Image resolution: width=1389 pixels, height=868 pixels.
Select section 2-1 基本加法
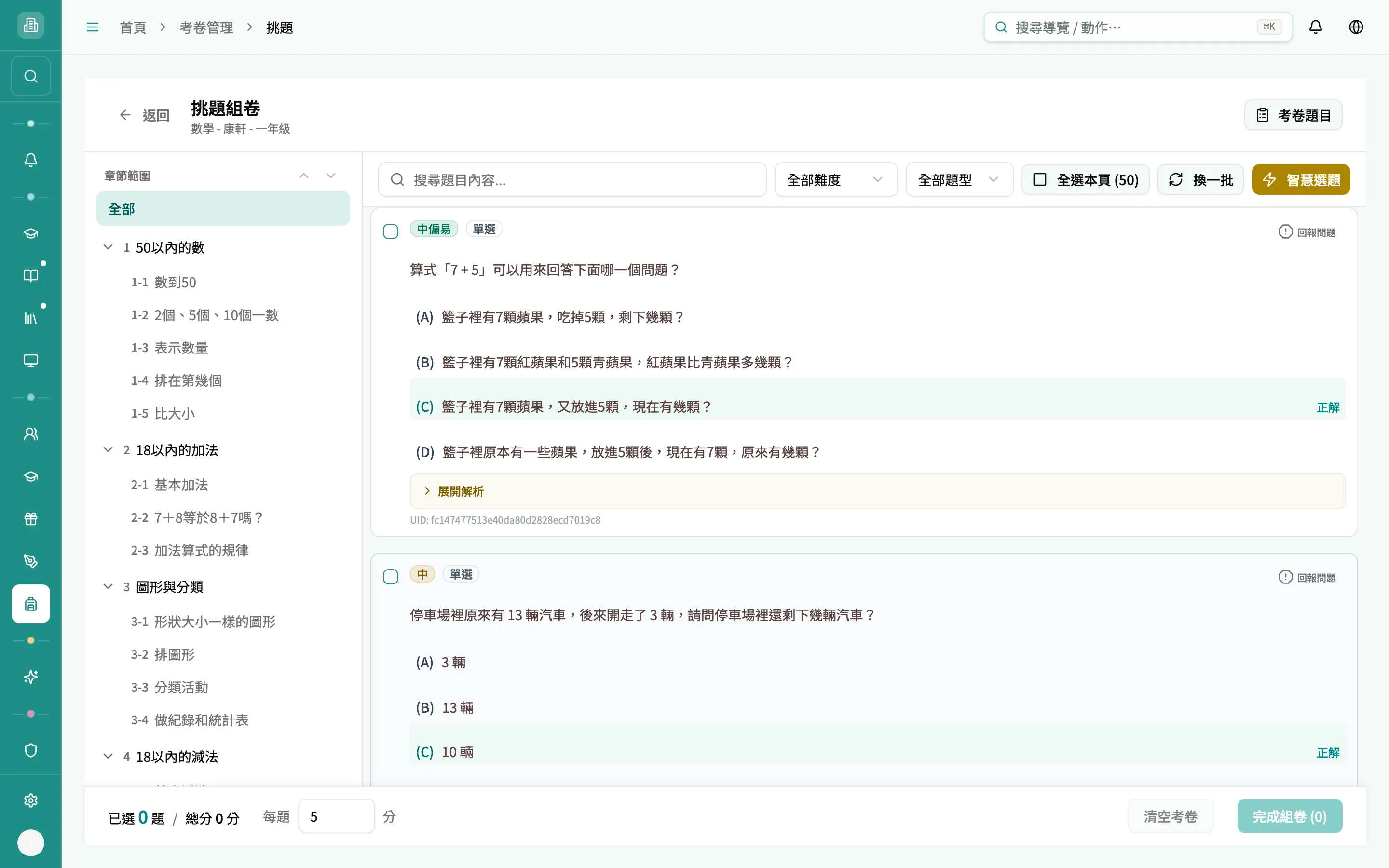(x=169, y=485)
